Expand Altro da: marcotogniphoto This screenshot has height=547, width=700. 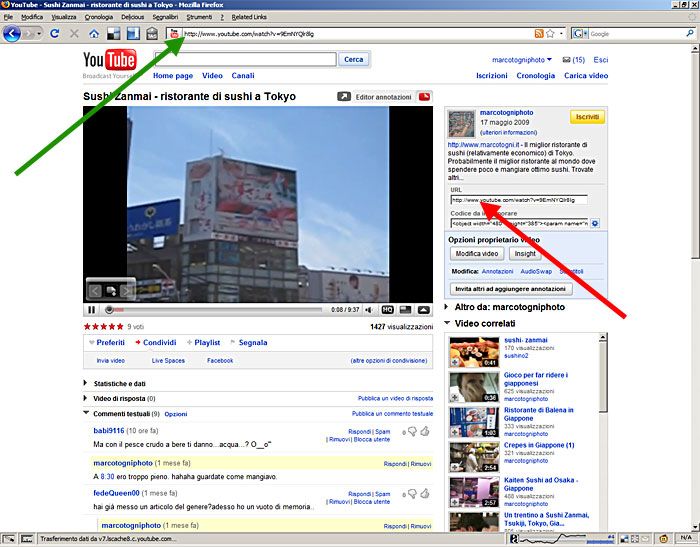446,307
